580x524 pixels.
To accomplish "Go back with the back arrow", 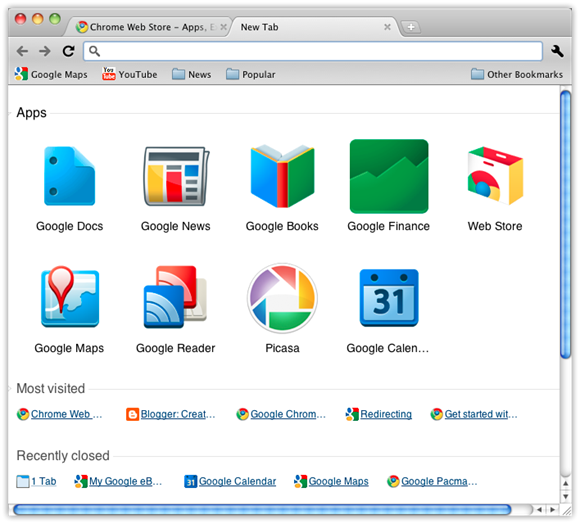I will coord(23,51).
